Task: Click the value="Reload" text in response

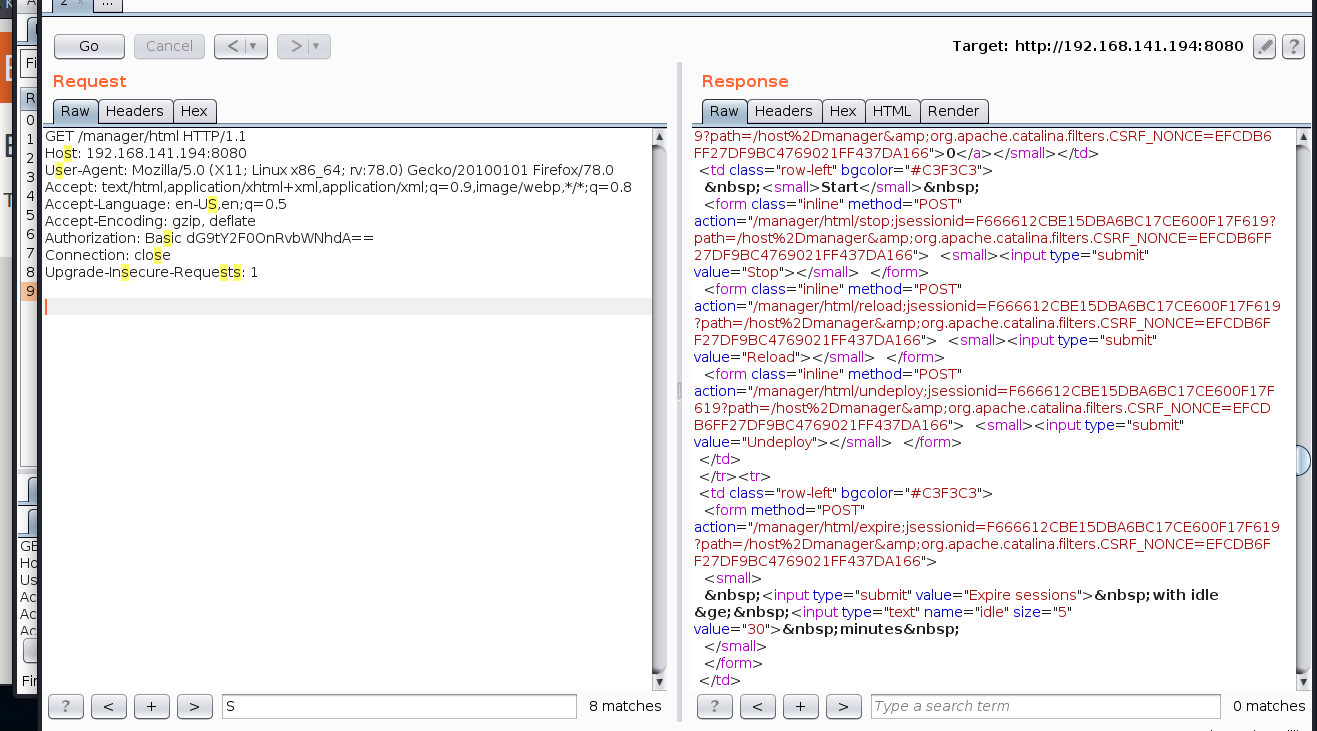Action: 745,357
